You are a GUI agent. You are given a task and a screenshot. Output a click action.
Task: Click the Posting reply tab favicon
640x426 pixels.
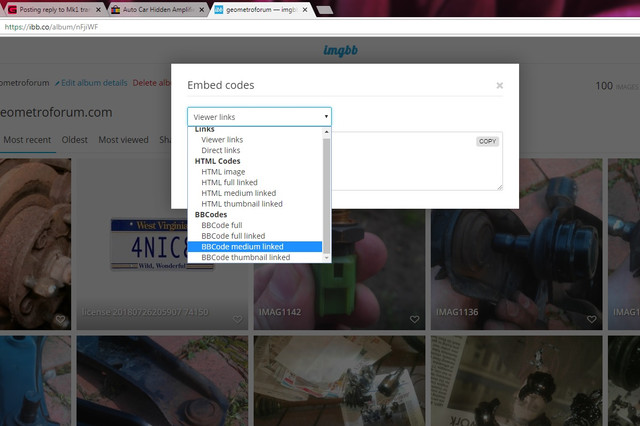click(13, 9)
